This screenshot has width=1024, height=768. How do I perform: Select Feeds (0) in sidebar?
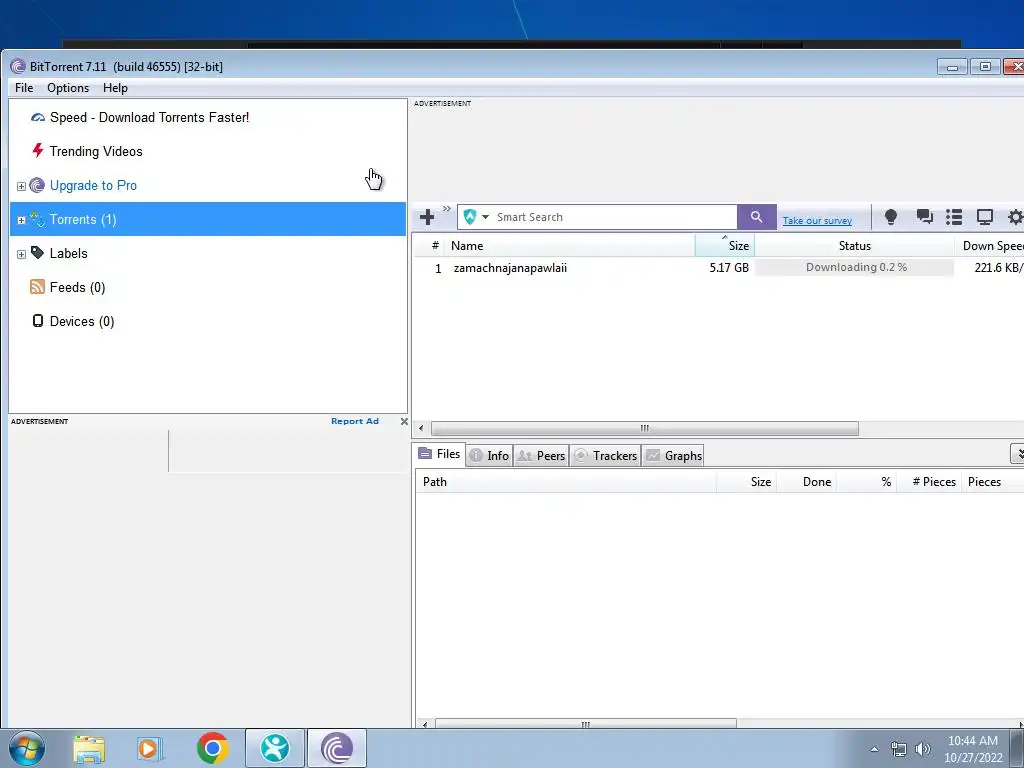coord(77,287)
